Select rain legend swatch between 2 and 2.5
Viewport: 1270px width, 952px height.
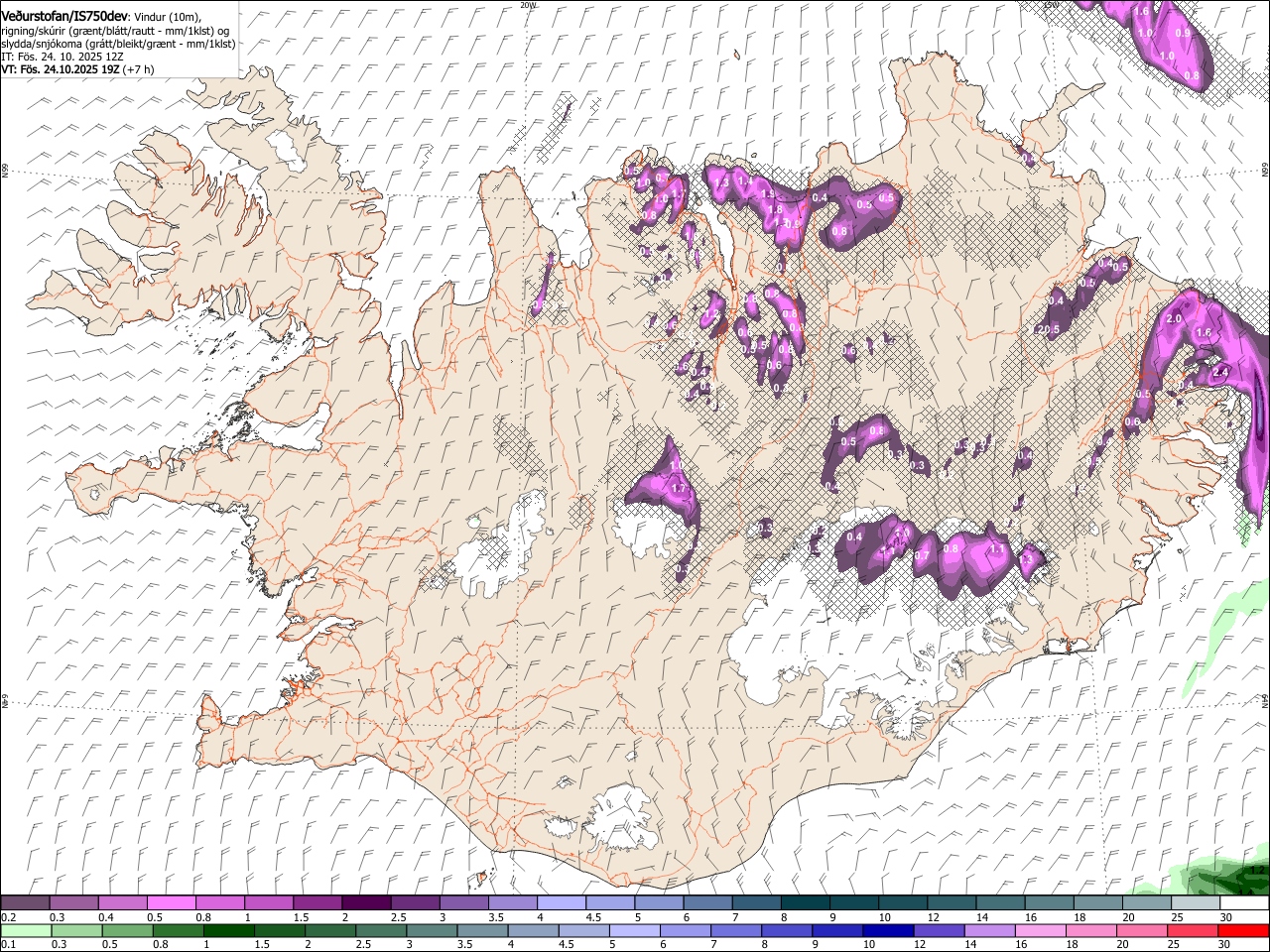pos(329,930)
